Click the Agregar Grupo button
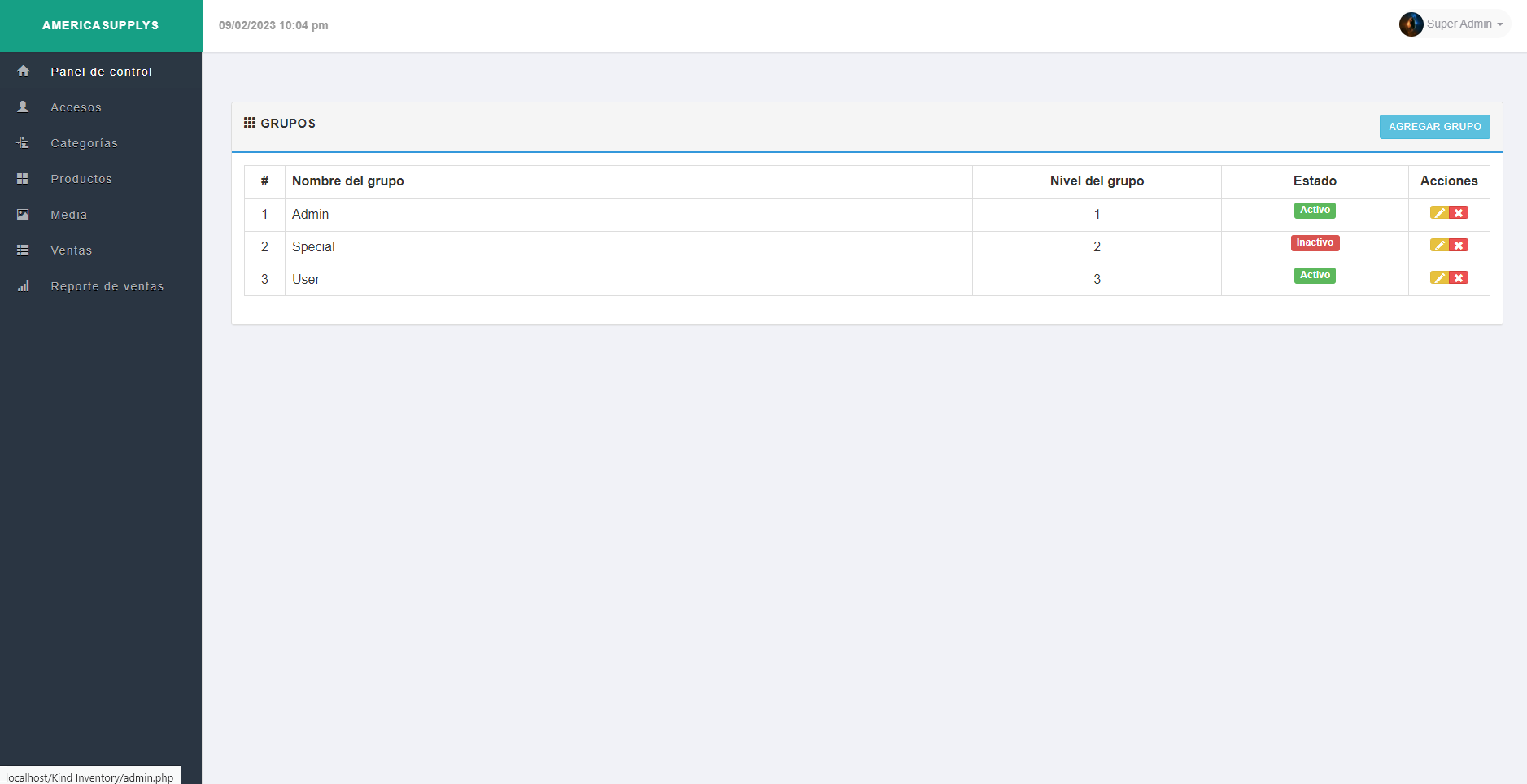Viewport: 1527px width, 784px height. [1434, 127]
